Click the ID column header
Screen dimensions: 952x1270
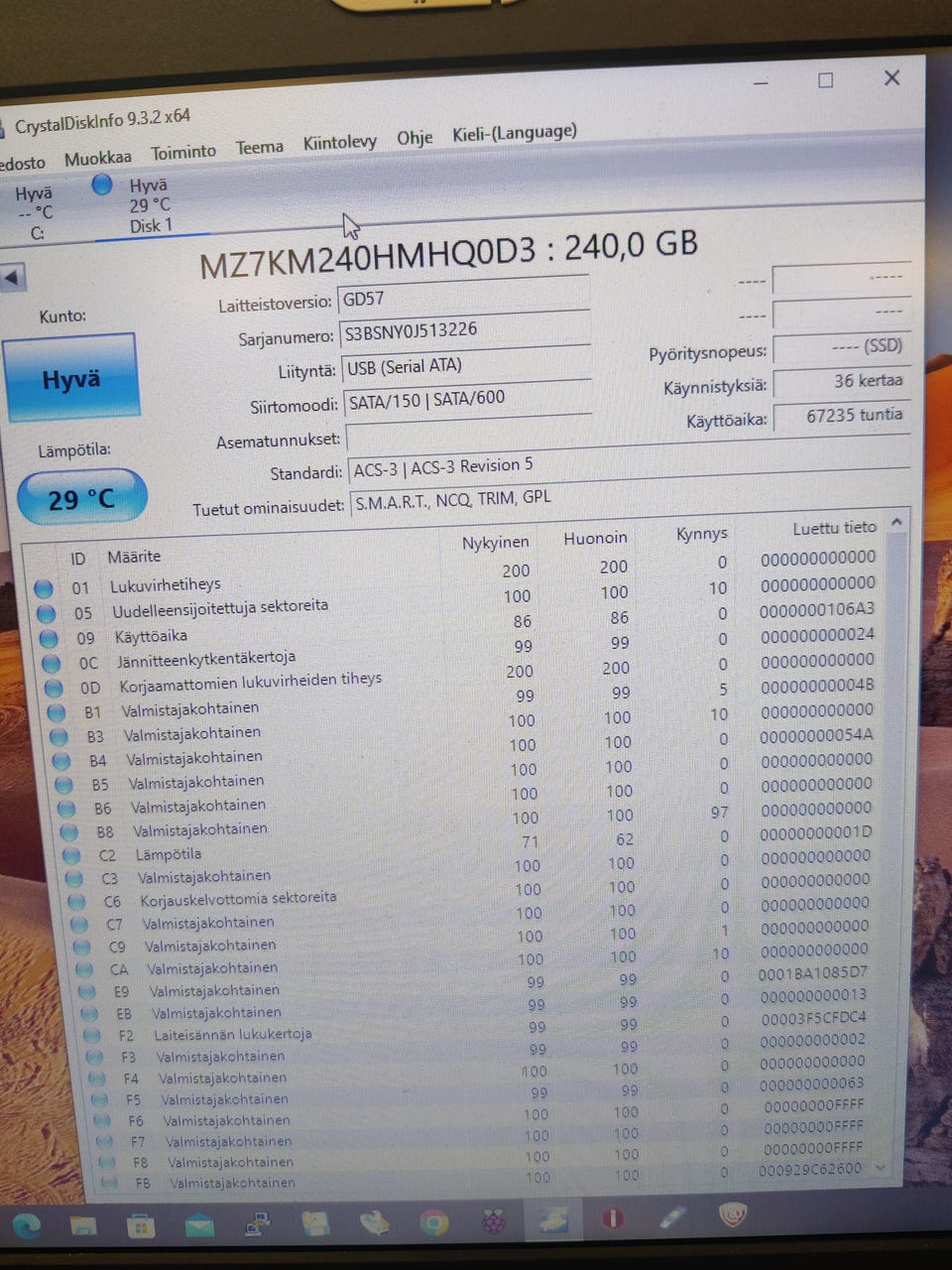pos(78,560)
